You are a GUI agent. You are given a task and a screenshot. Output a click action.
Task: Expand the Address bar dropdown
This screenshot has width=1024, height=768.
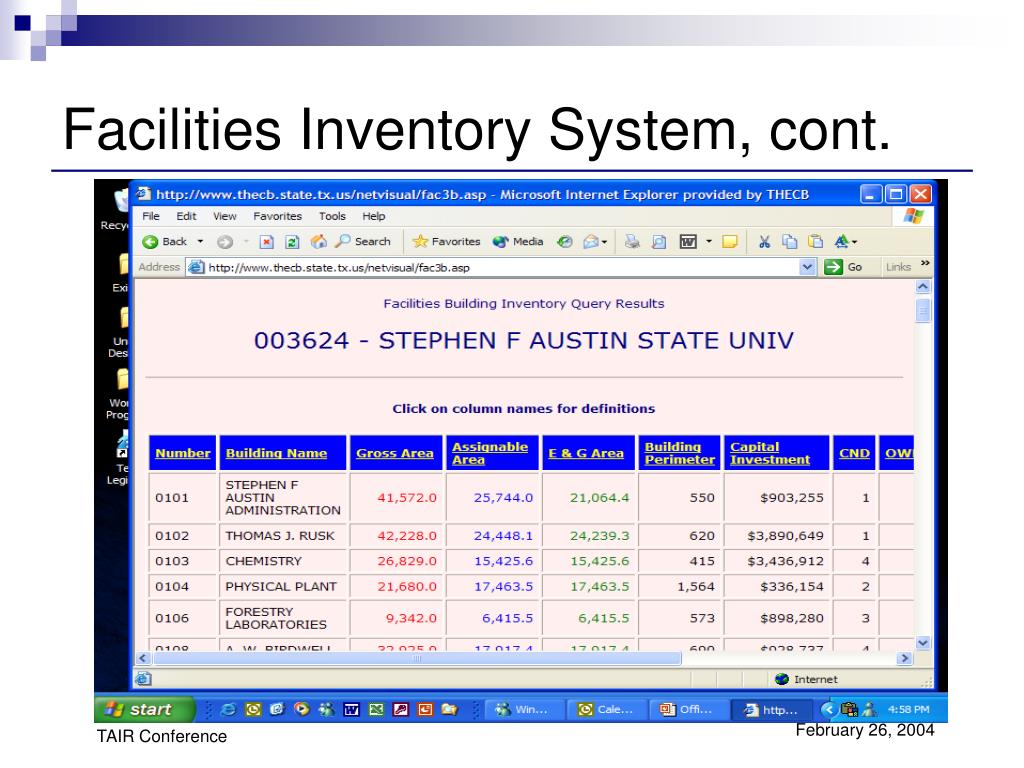coord(807,267)
